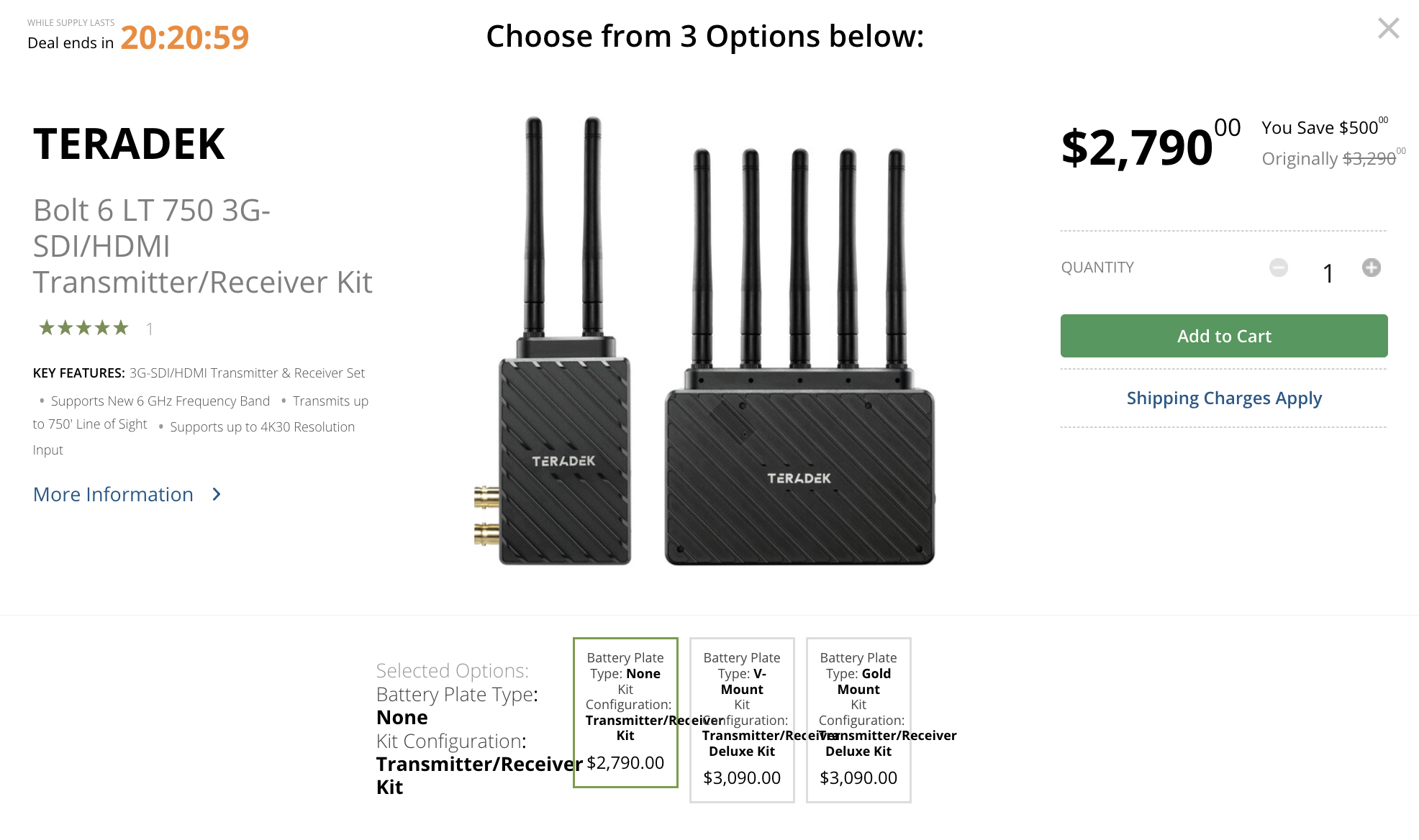Click the $2,790 sale price
The width and height of the screenshot is (1419, 840).
(1138, 147)
